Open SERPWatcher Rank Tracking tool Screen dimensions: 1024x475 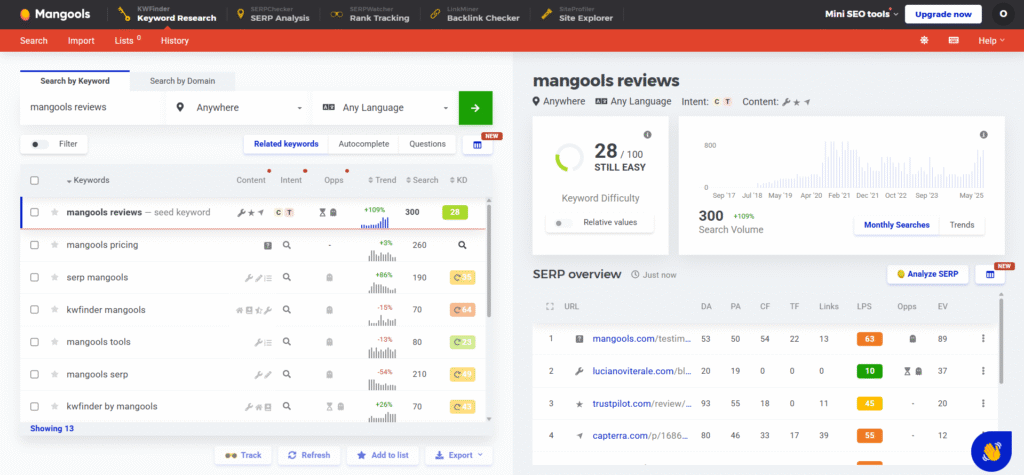[370, 14]
